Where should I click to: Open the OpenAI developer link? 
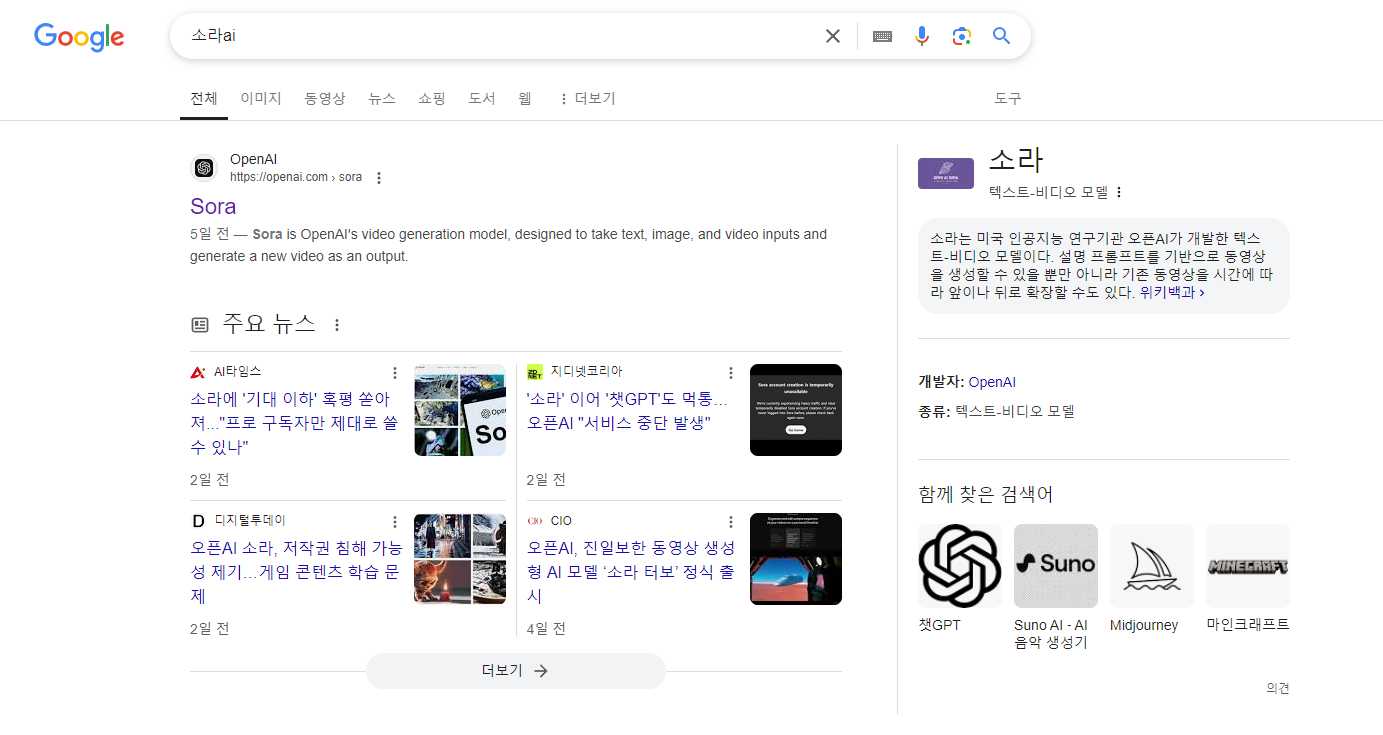(x=992, y=382)
